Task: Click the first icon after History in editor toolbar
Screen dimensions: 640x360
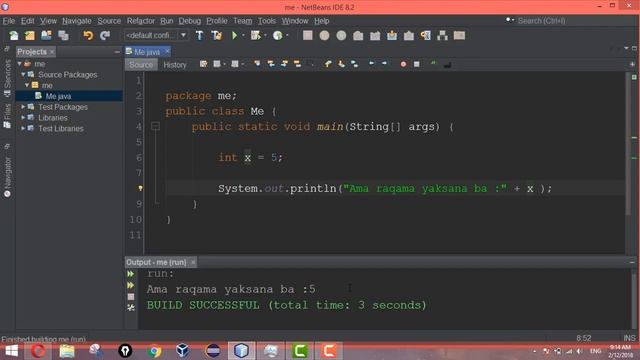Action: (203, 64)
